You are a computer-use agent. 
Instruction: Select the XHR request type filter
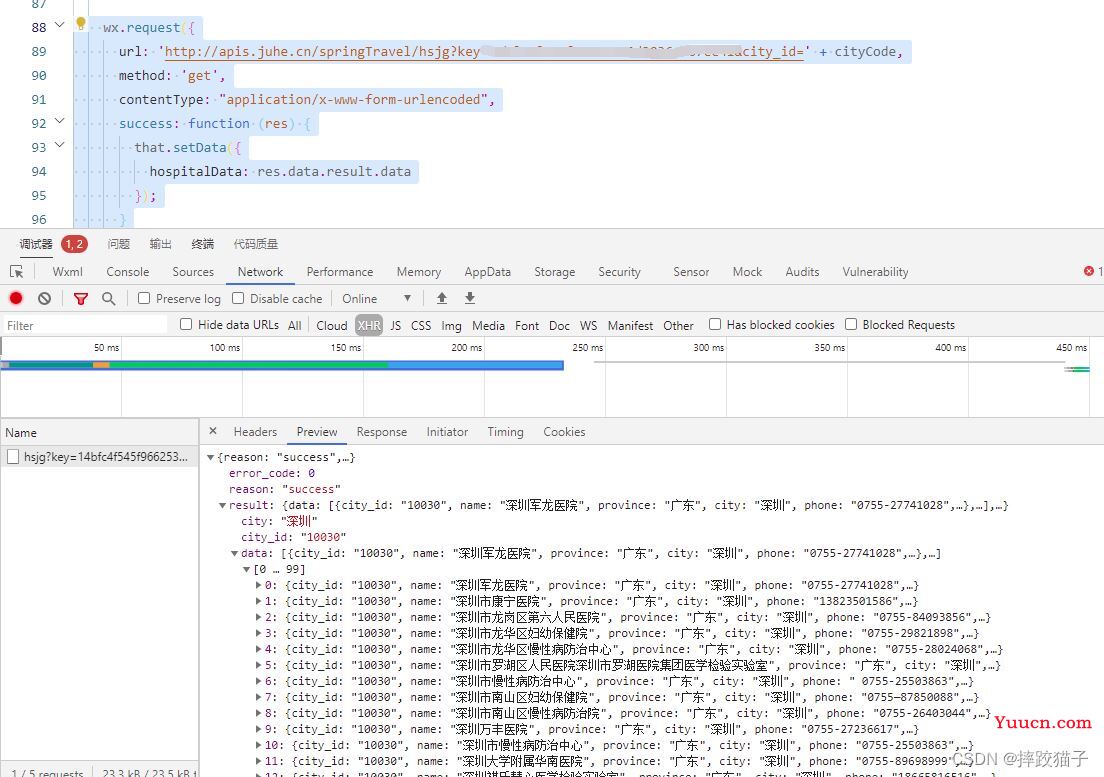coord(368,325)
